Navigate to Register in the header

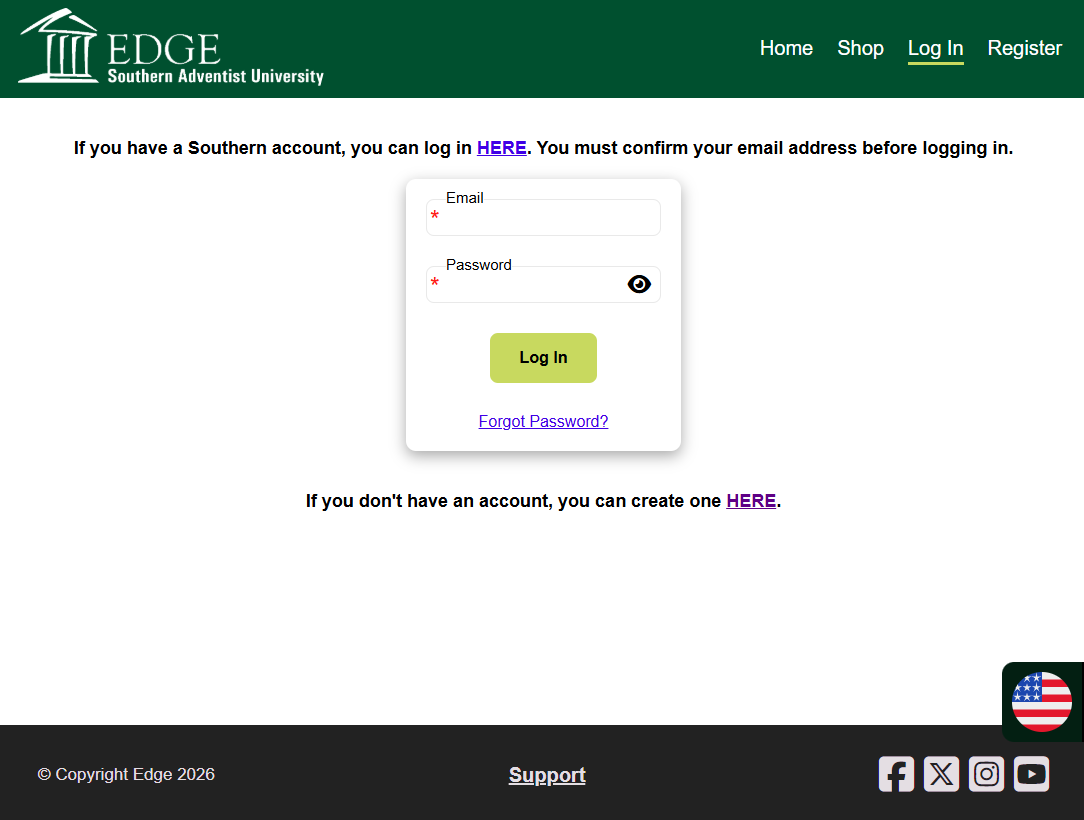click(1024, 48)
